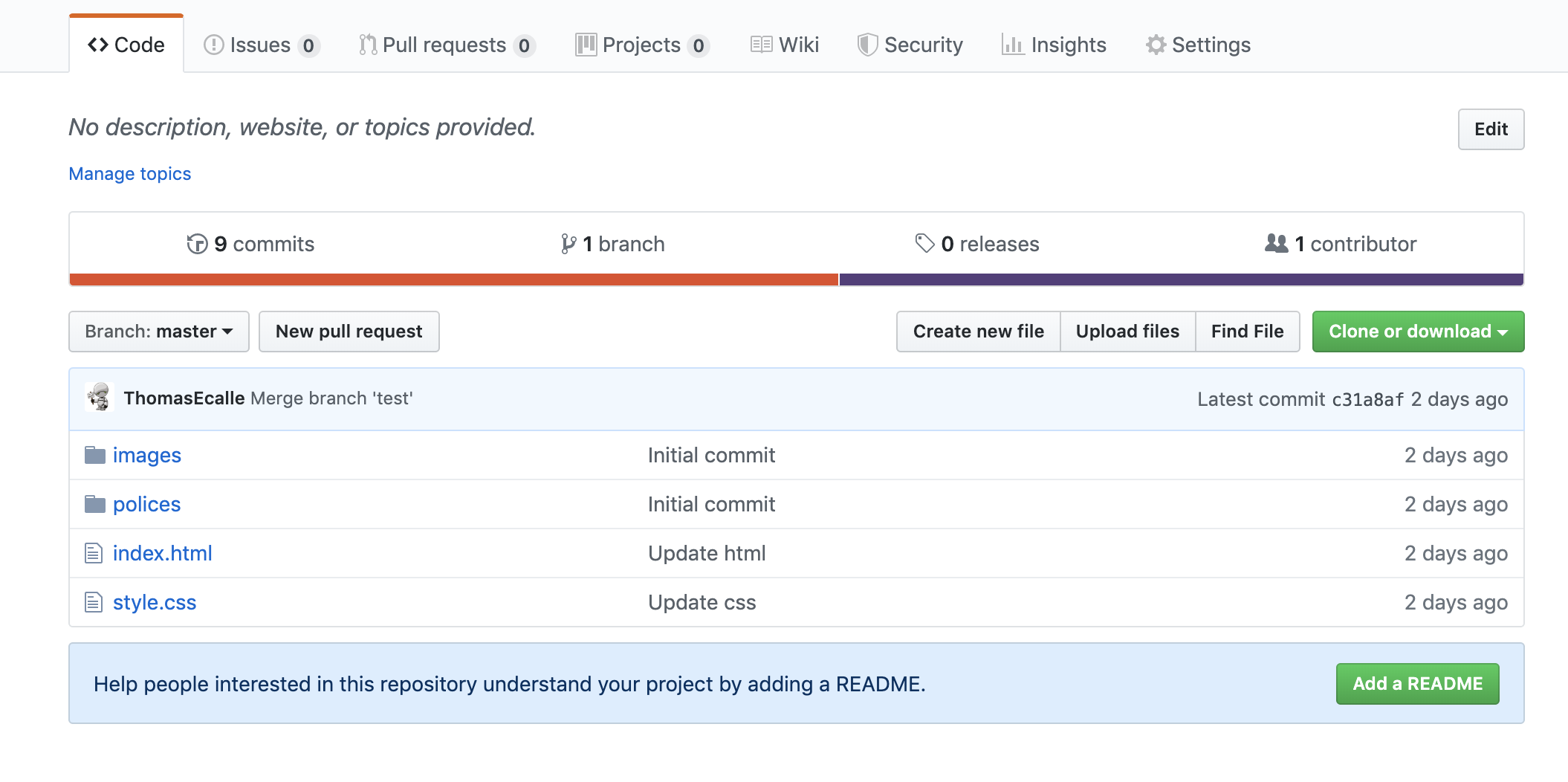Click ThomasEcalle's avatar thumbnail
The height and width of the screenshot is (782, 1568).
99,398
